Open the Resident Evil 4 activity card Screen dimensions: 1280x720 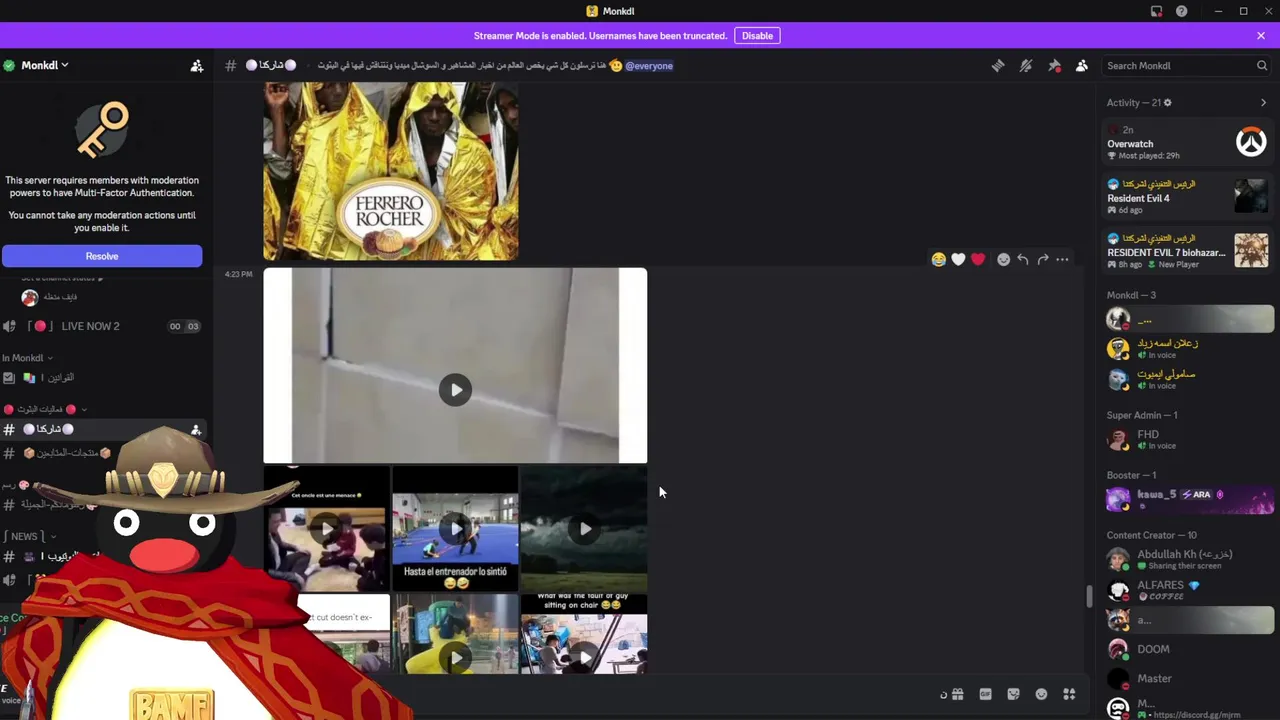point(1187,197)
